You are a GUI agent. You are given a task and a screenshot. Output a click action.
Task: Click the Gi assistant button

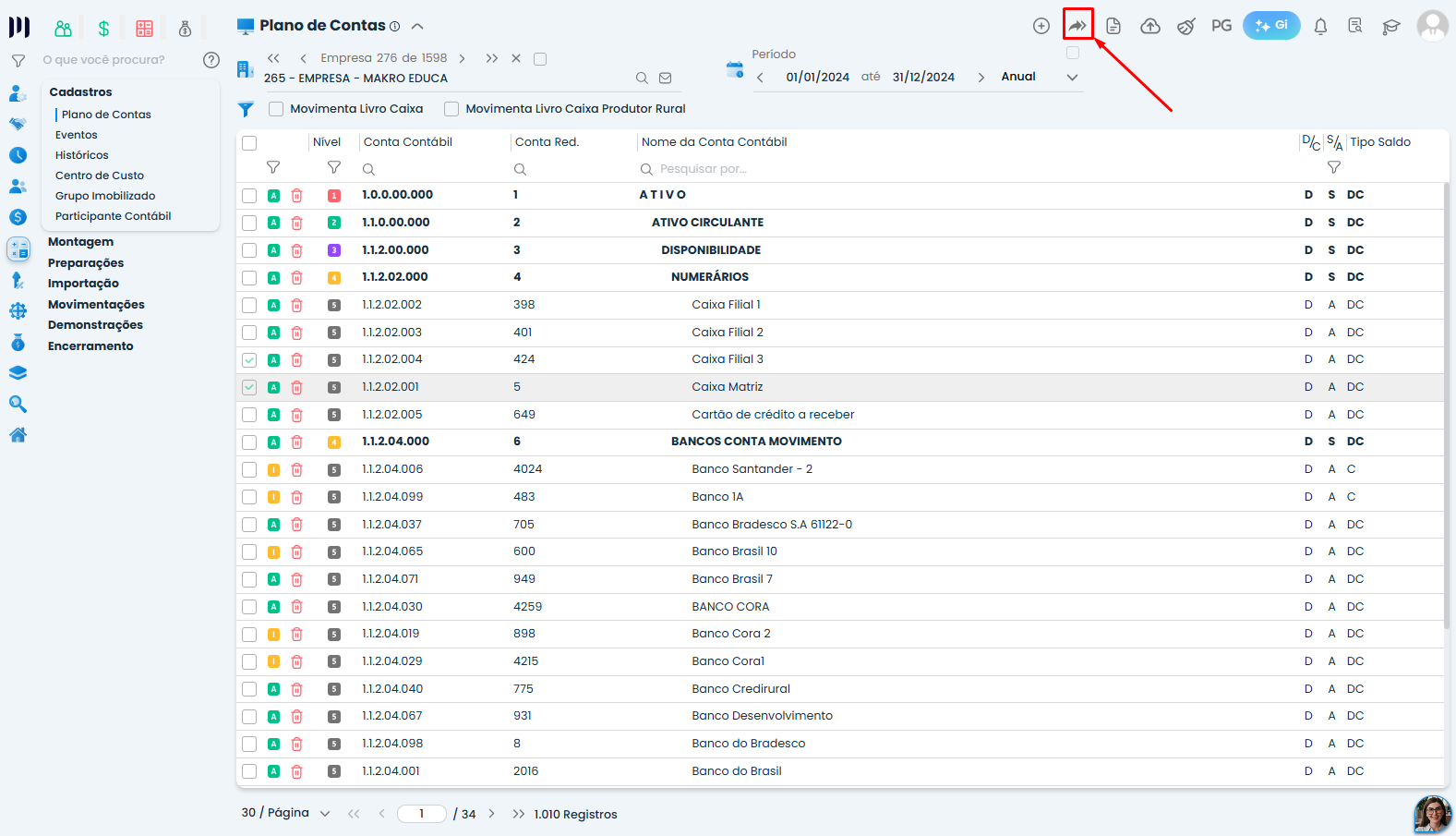(x=1271, y=26)
